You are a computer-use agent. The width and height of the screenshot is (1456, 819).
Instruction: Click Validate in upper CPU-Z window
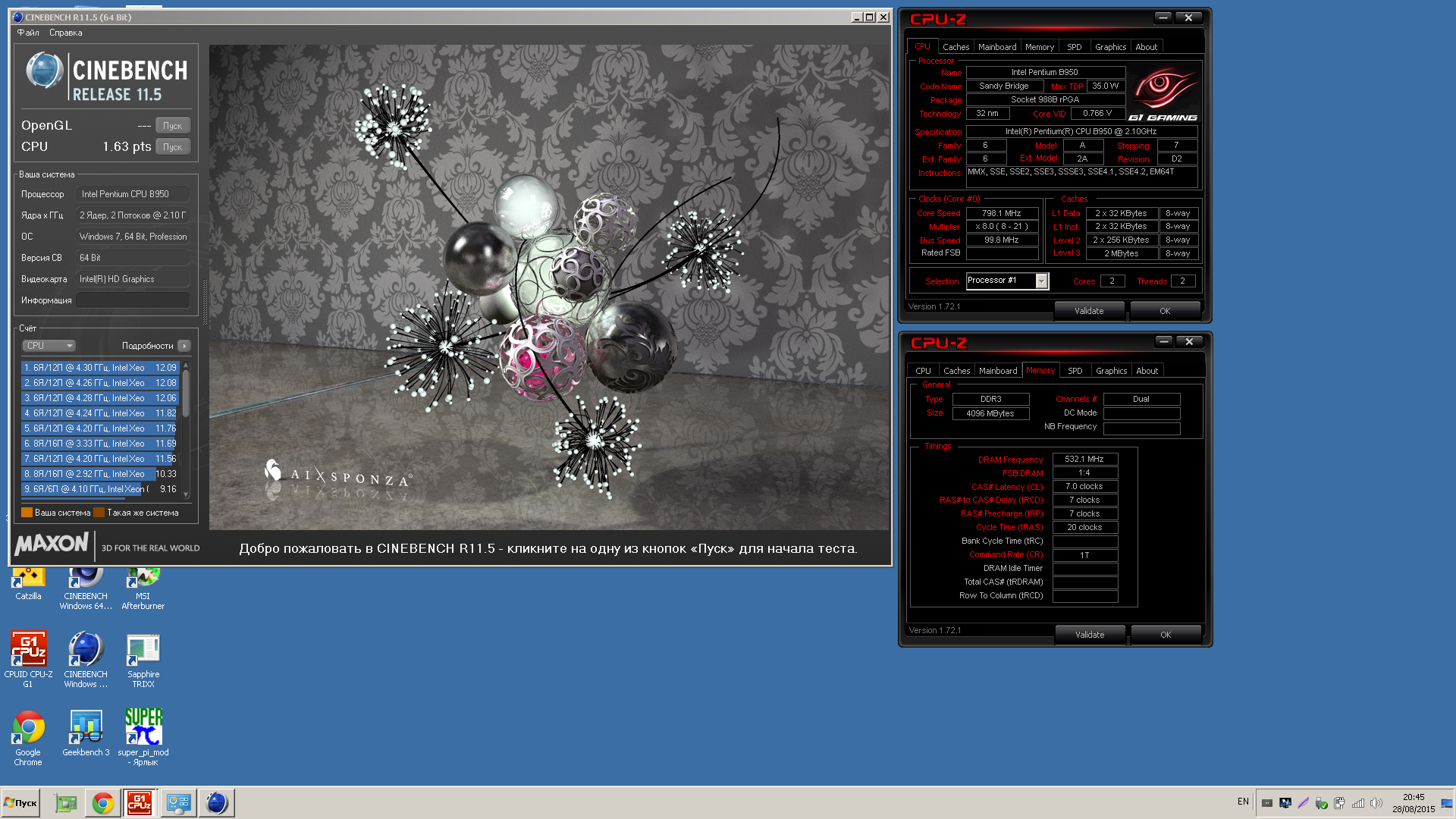(x=1089, y=311)
